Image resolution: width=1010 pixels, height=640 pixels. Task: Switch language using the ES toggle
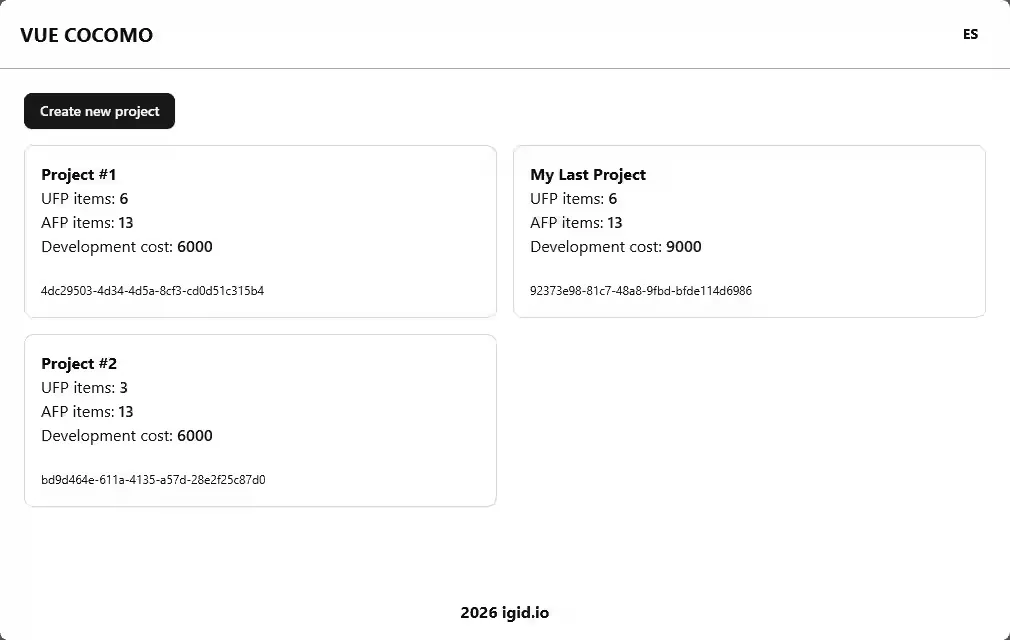(970, 34)
